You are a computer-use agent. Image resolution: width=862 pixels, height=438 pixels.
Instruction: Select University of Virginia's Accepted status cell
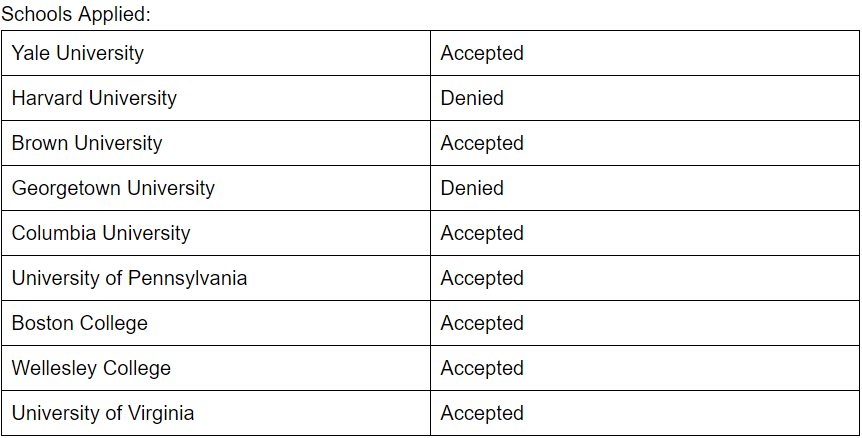coord(482,413)
